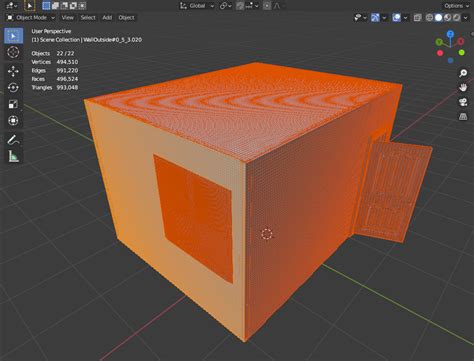Toggle show overlays button

point(396,18)
